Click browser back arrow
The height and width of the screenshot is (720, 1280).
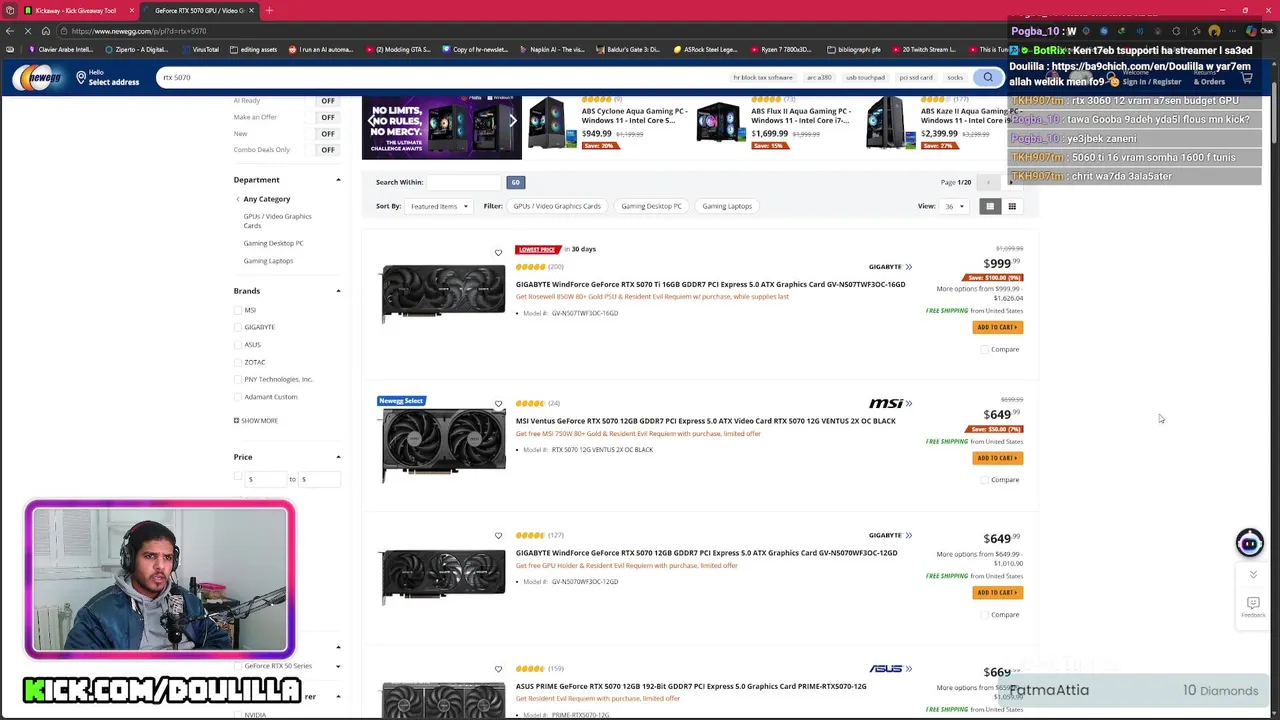pyautogui.click(x=10, y=31)
